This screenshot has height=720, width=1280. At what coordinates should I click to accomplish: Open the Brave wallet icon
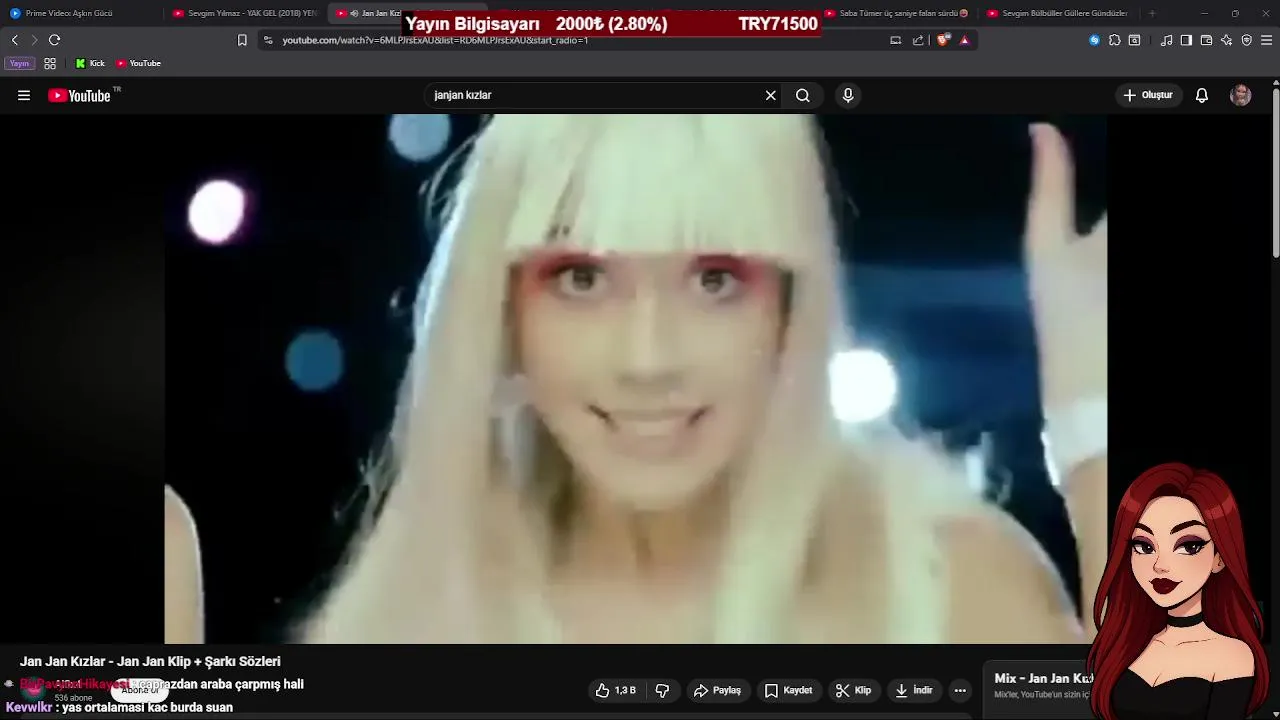pos(1206,40)
